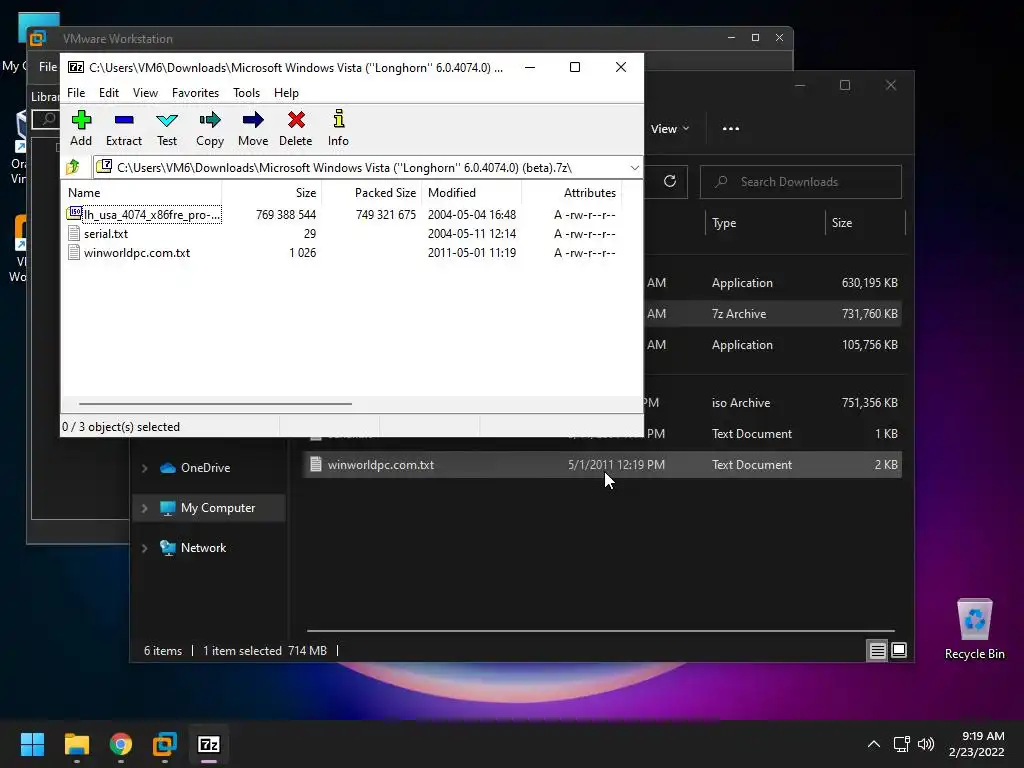The width and height of the screenshot is (1024, 768).
Task: Select the lh_usa_4074_x86fre_pro ISO file
Action: [144, 214]
